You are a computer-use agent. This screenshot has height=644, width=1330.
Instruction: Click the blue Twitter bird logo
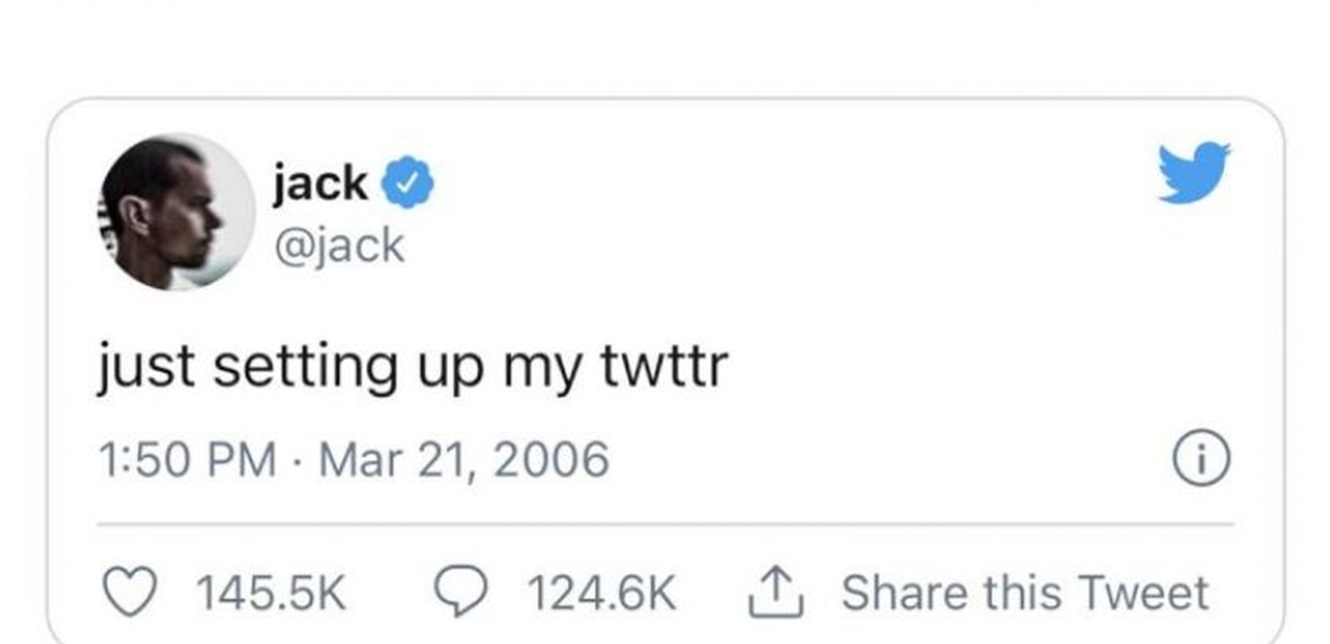pyautogui.click(x=1194, y=173)
